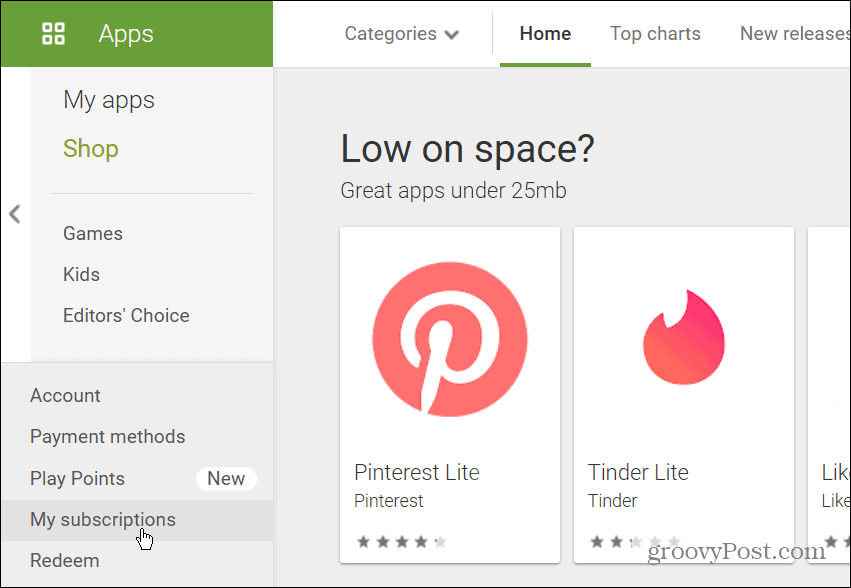Click the Tinder Lite flame icon
Screen dimensions: 851x588
(683, 338)
